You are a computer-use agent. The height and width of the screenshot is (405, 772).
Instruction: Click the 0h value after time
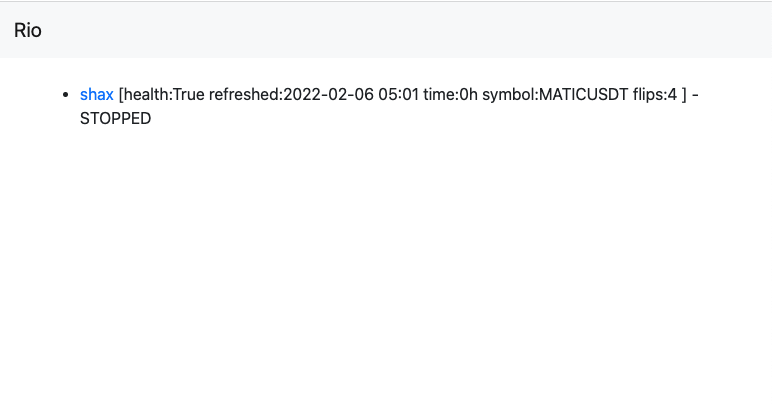[468, 94]
